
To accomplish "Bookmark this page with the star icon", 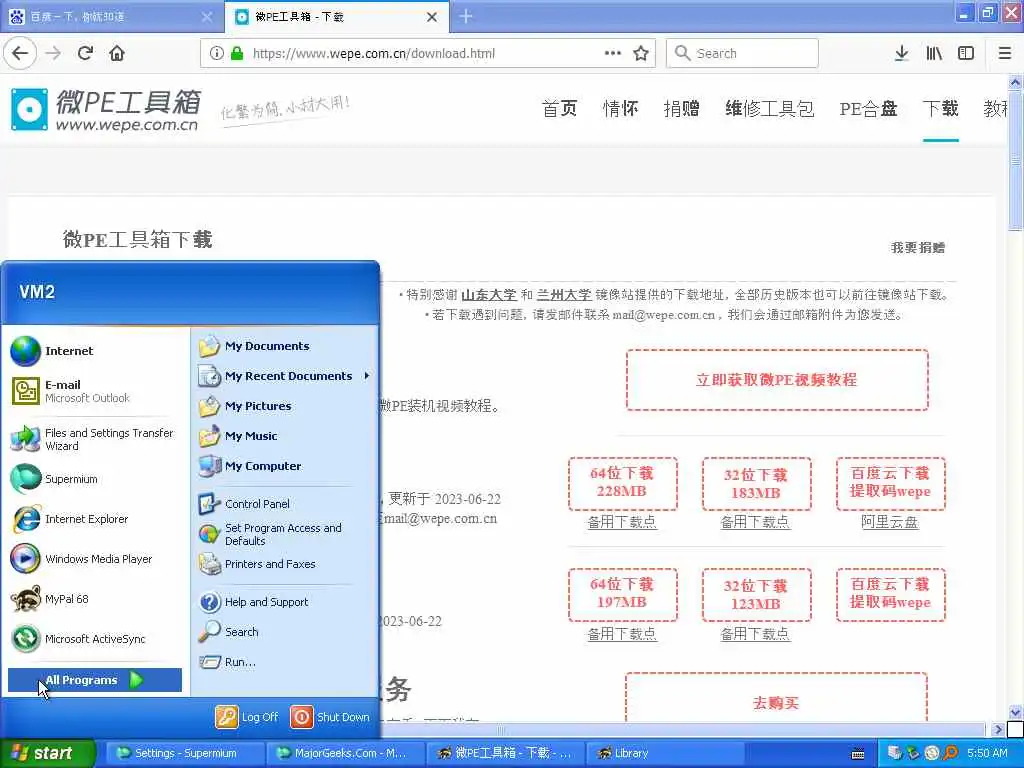I will (x=641, y=53).
